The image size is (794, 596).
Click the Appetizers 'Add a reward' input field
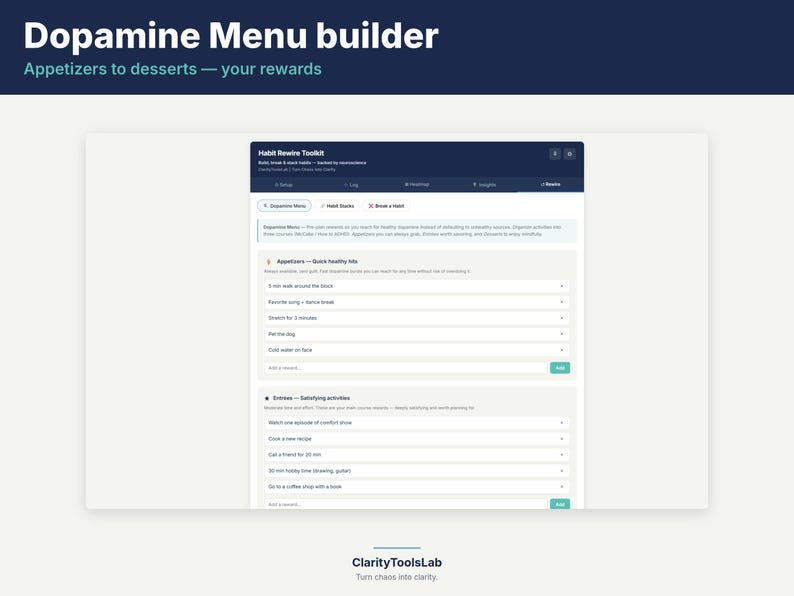pyautogui.click(x=406, y=368)
